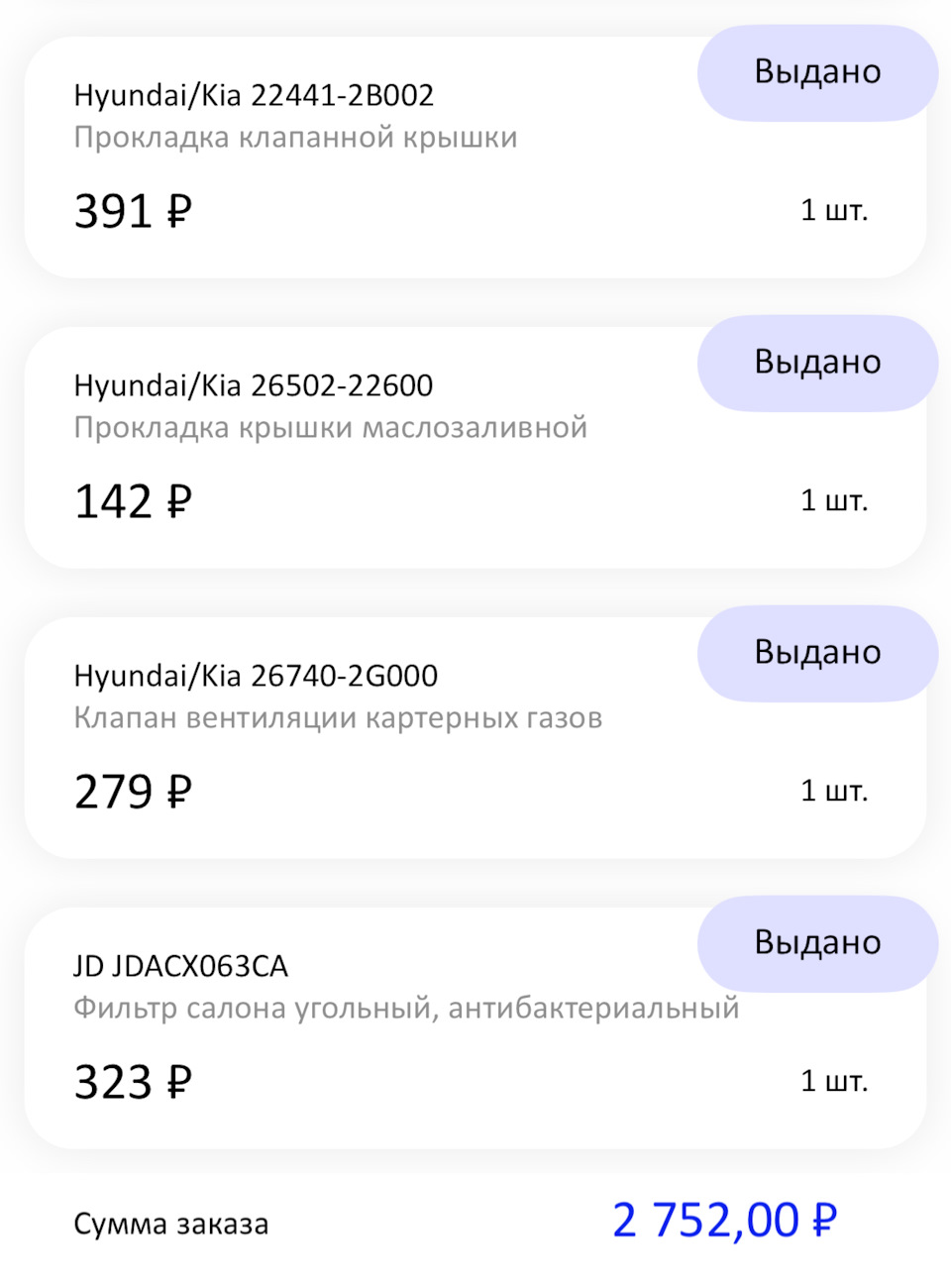Select the Клапан вентиляции картерных газов description

tap(338, 718)
